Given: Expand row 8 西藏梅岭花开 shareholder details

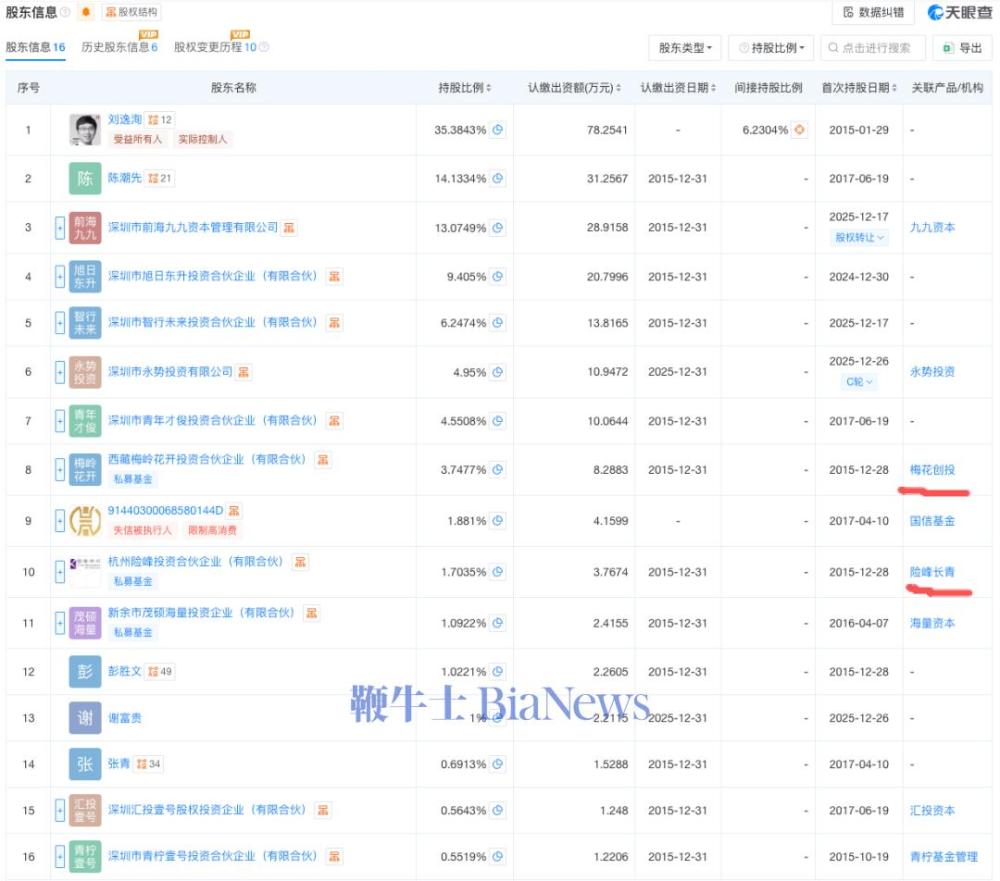Looking at the screenshot, I should point(60,469).
